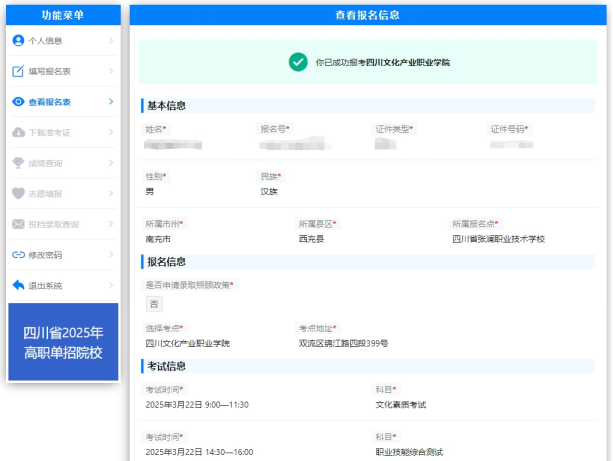Screen dimensions: 613x461
Task: Expand the 志愿填报 chevron arrow
Action: coord(111,193)
